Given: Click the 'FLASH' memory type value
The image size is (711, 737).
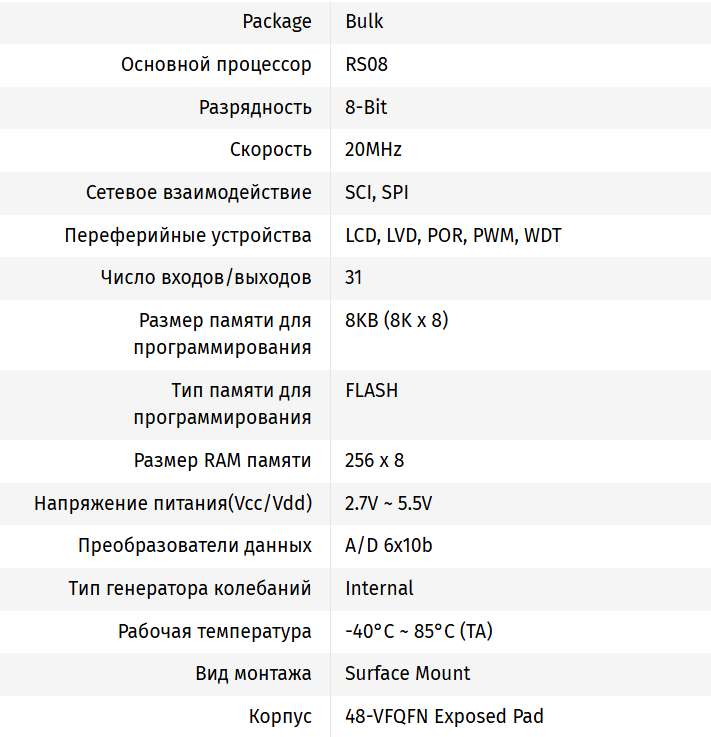Looking at the screenshot, I should (371, 390).
